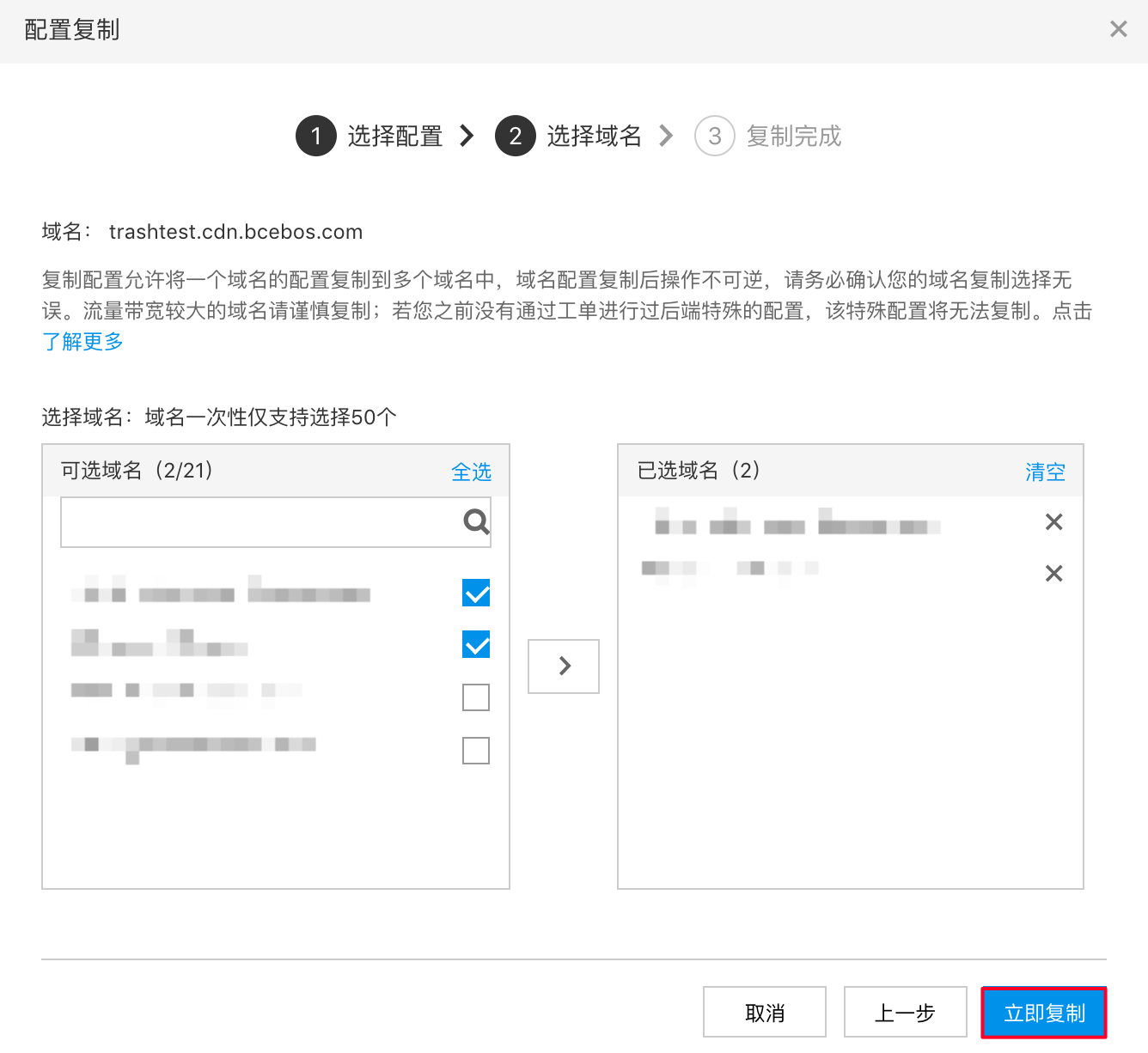Confirm with 立即复制 button
The height and width of the screenshot is (1053, 1148).
click(1044, 1013)
